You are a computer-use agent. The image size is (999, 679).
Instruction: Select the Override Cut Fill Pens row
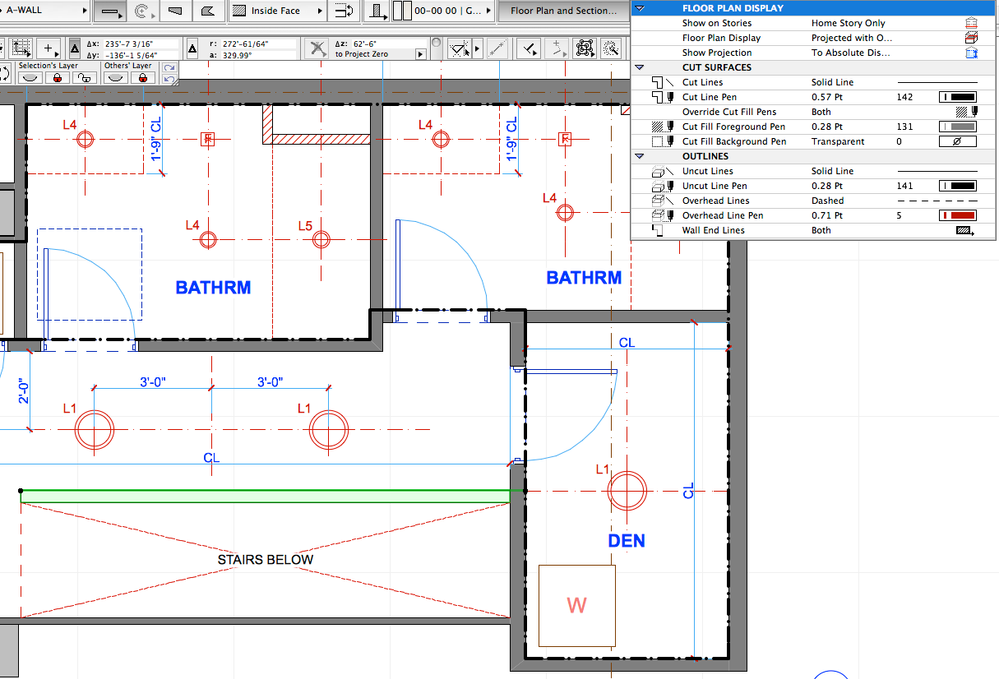(814, 112)
